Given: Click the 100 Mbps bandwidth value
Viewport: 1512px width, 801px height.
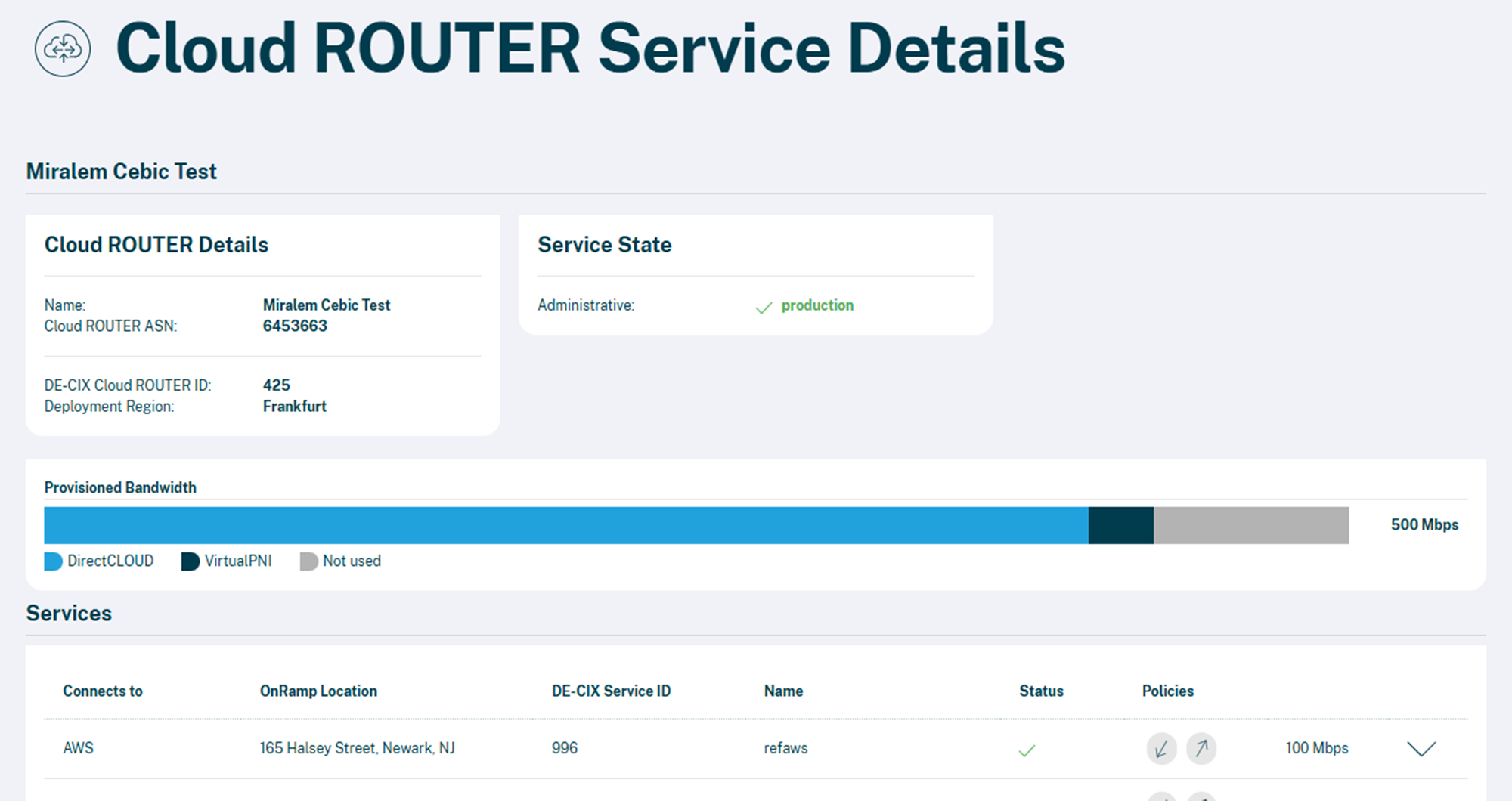Looking at the screenshot, I should (x=1317, y=748).
